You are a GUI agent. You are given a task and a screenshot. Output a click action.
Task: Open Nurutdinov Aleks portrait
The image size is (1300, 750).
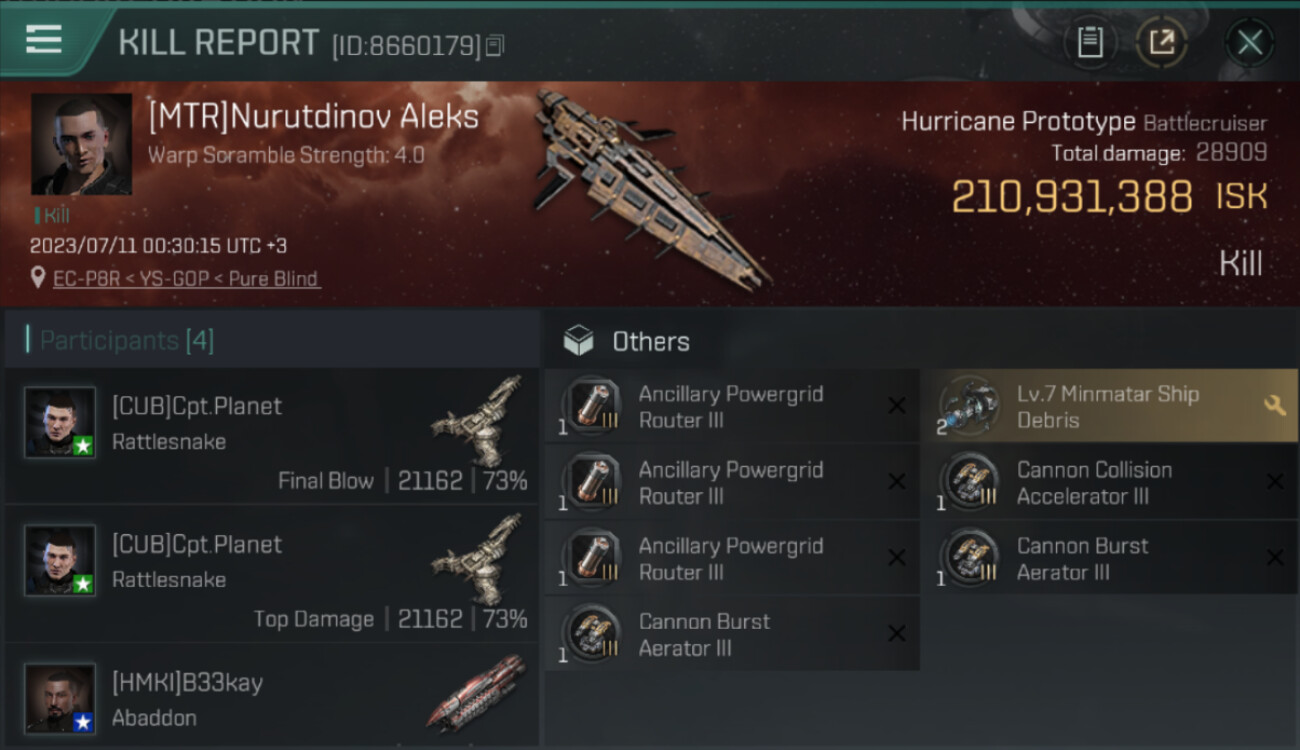(82, 144)
